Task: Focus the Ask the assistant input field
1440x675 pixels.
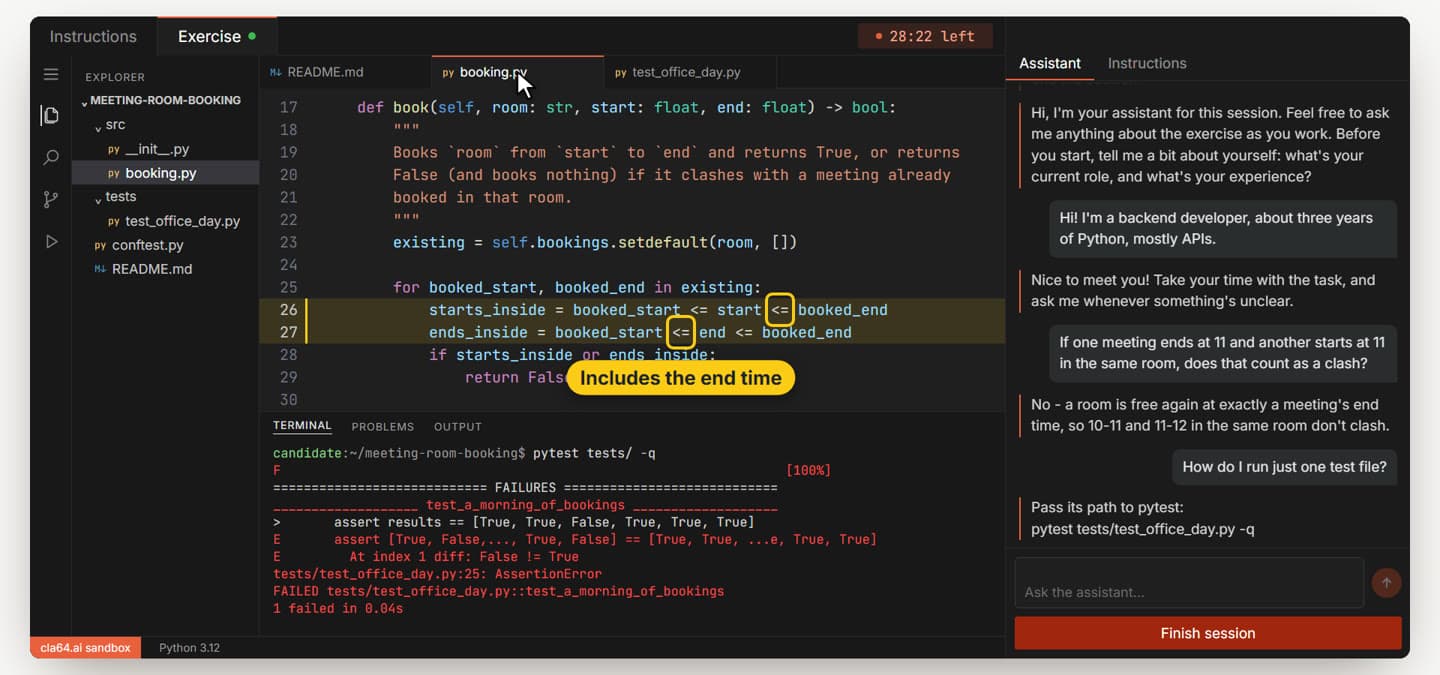Action: [x=1189, y=583]
